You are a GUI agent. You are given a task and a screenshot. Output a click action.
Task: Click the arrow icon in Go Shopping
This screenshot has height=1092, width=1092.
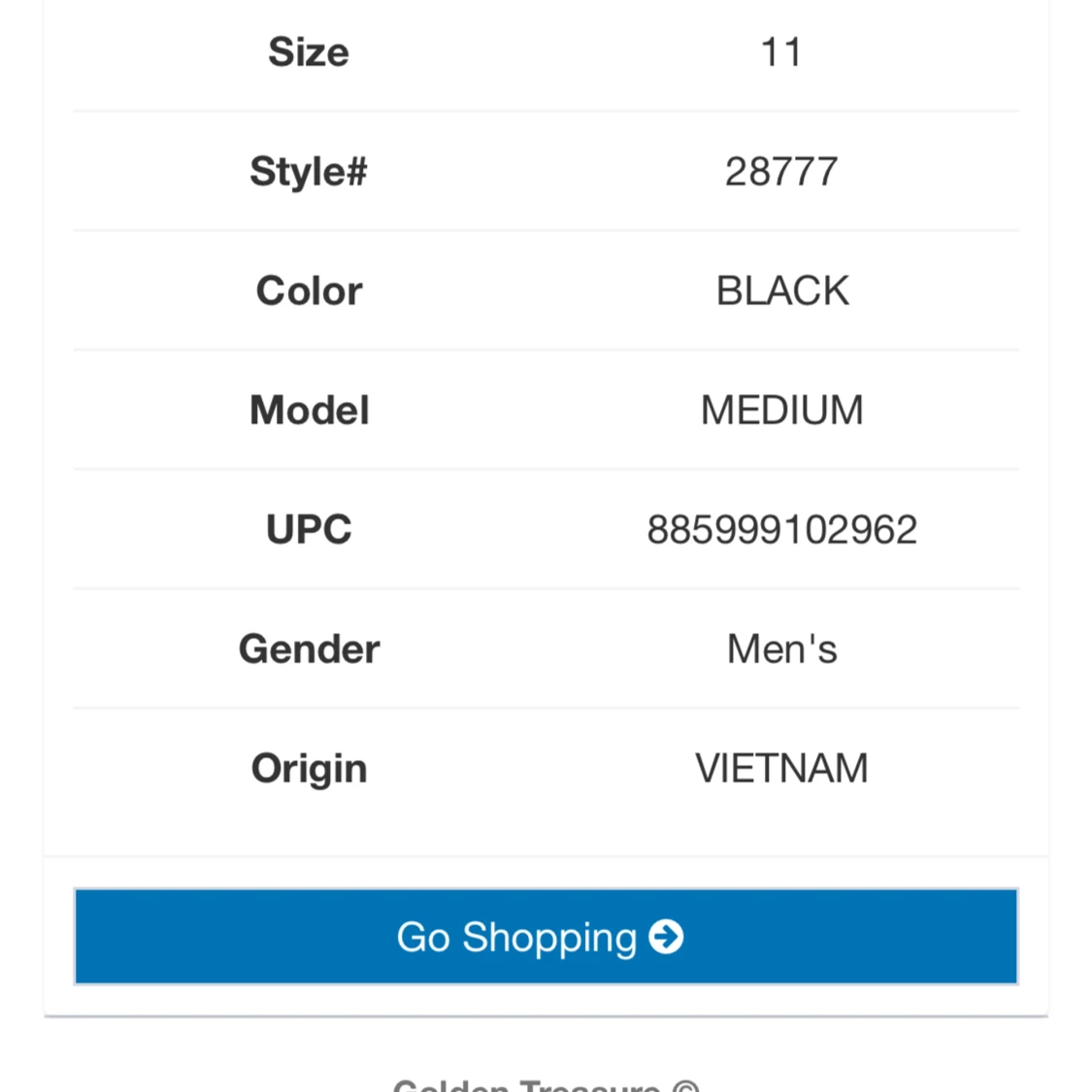coord(666,937)
